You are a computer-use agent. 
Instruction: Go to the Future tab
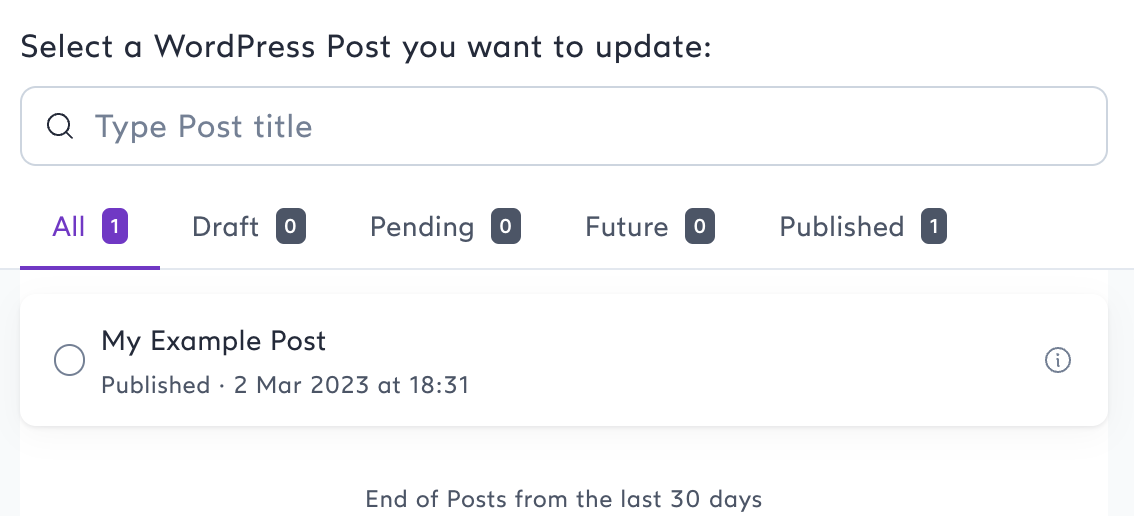point(627,227)
